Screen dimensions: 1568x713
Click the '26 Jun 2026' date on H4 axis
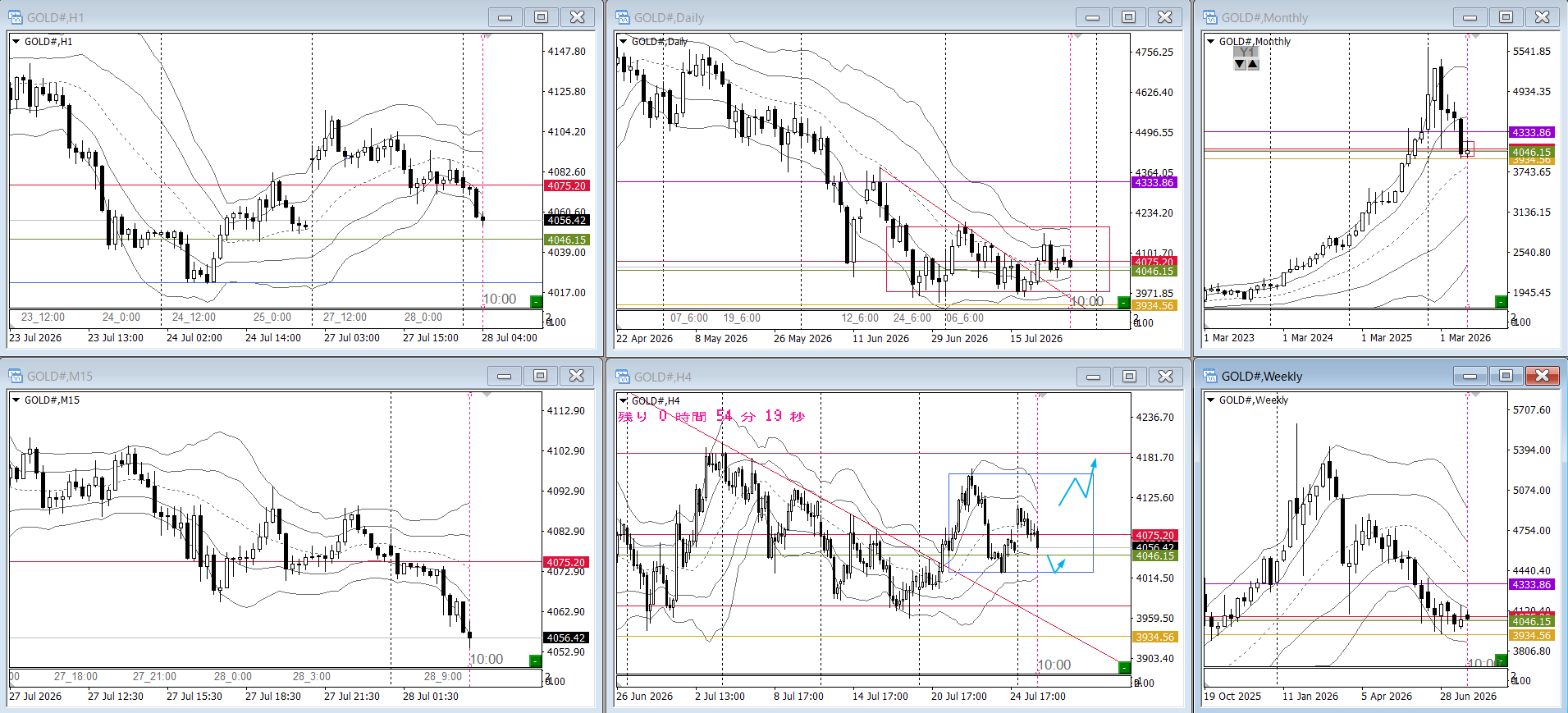(644, 696)
